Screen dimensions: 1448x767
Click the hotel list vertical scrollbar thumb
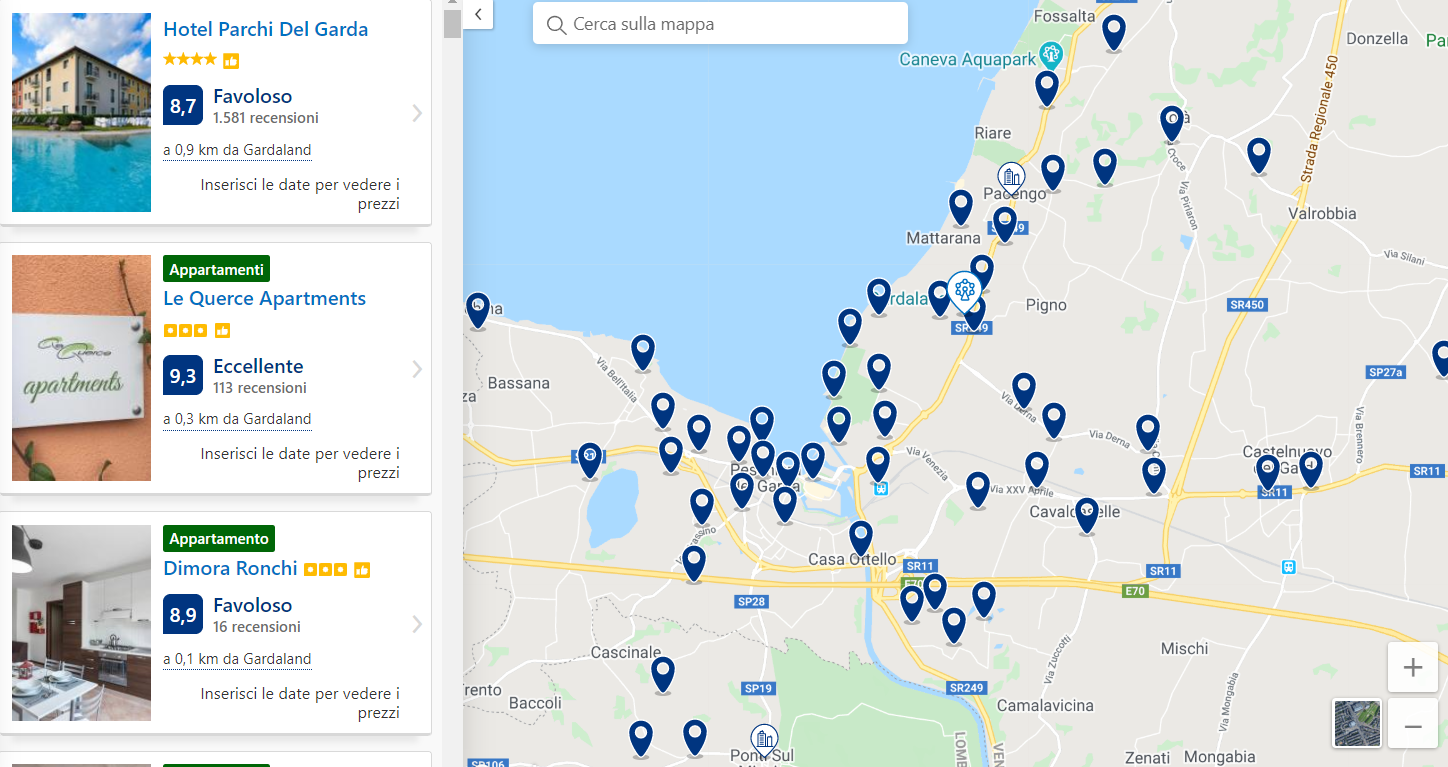click(453, 23)
